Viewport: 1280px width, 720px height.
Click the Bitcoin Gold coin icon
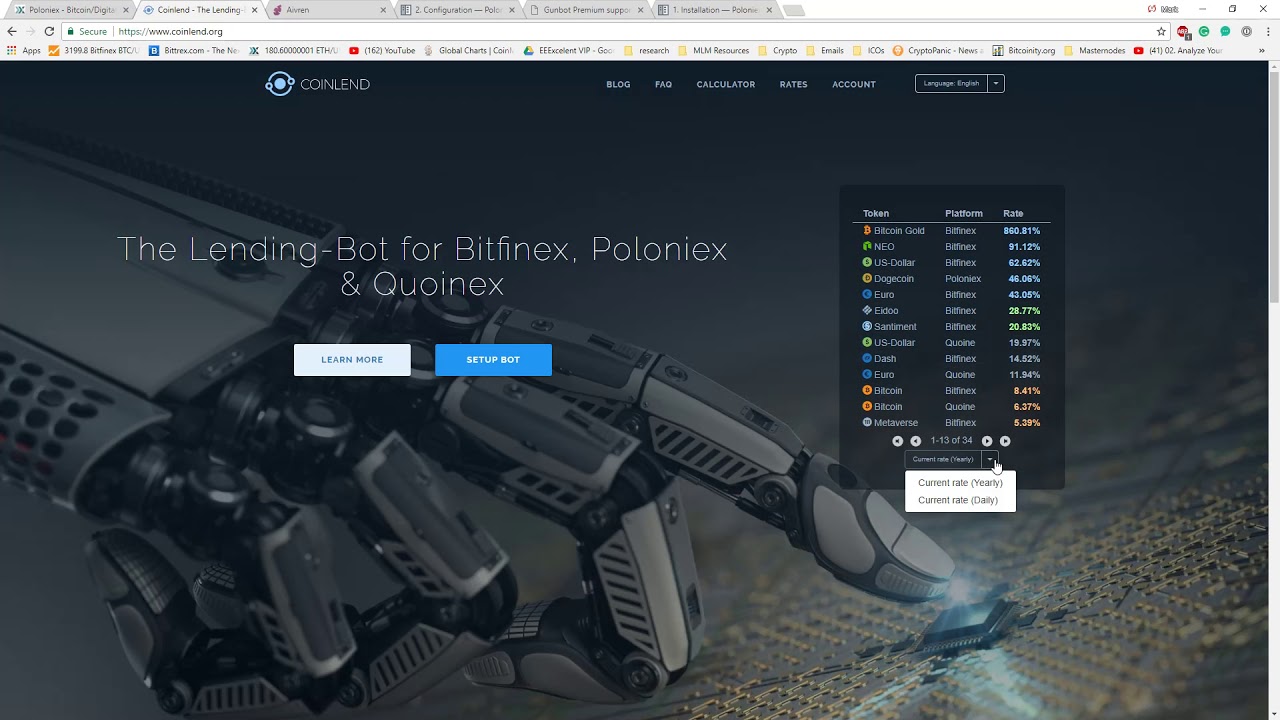click(x=867, y=230)
